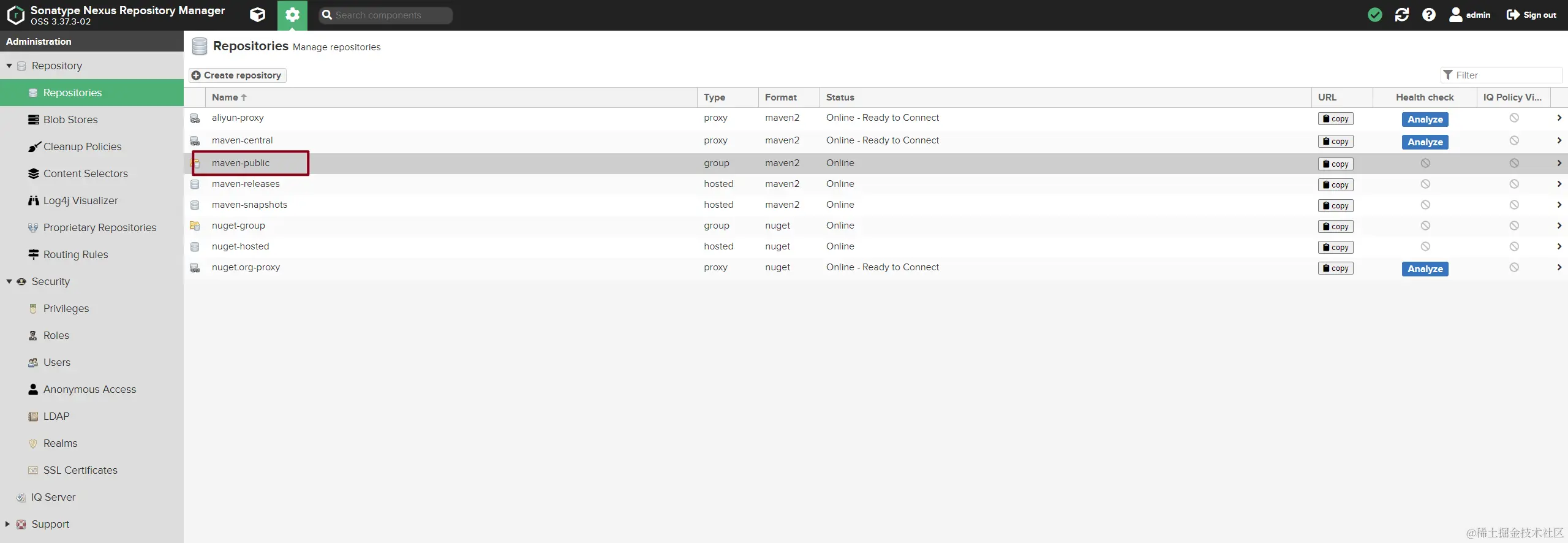
Task: Analyze health of maven-central
Action: click(1425, 142)
